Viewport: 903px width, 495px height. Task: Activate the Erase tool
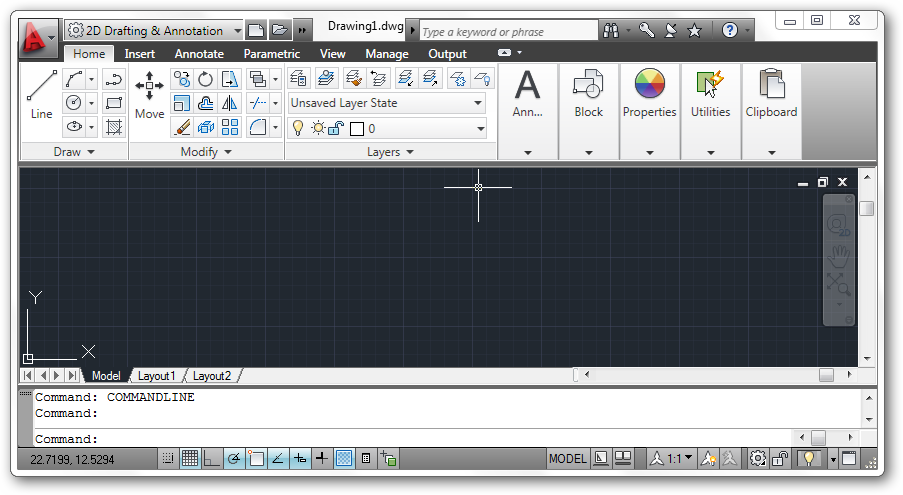point(181,127)
